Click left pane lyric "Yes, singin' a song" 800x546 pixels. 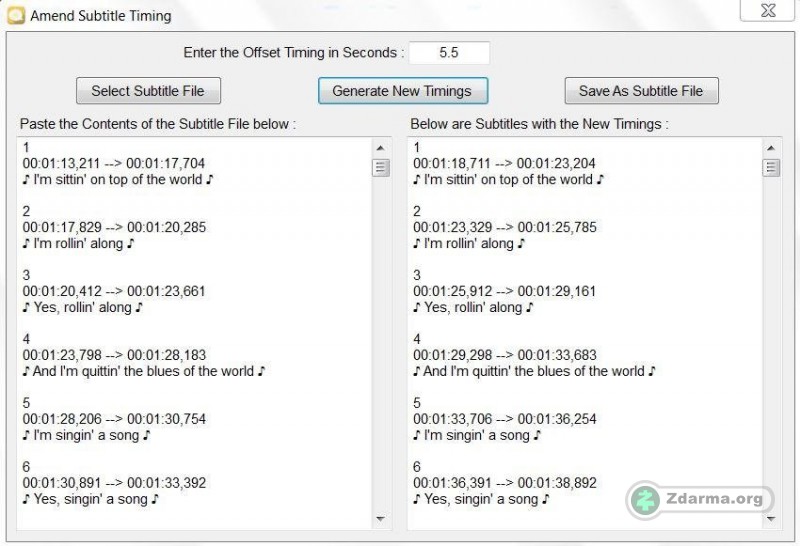[90, 499]
